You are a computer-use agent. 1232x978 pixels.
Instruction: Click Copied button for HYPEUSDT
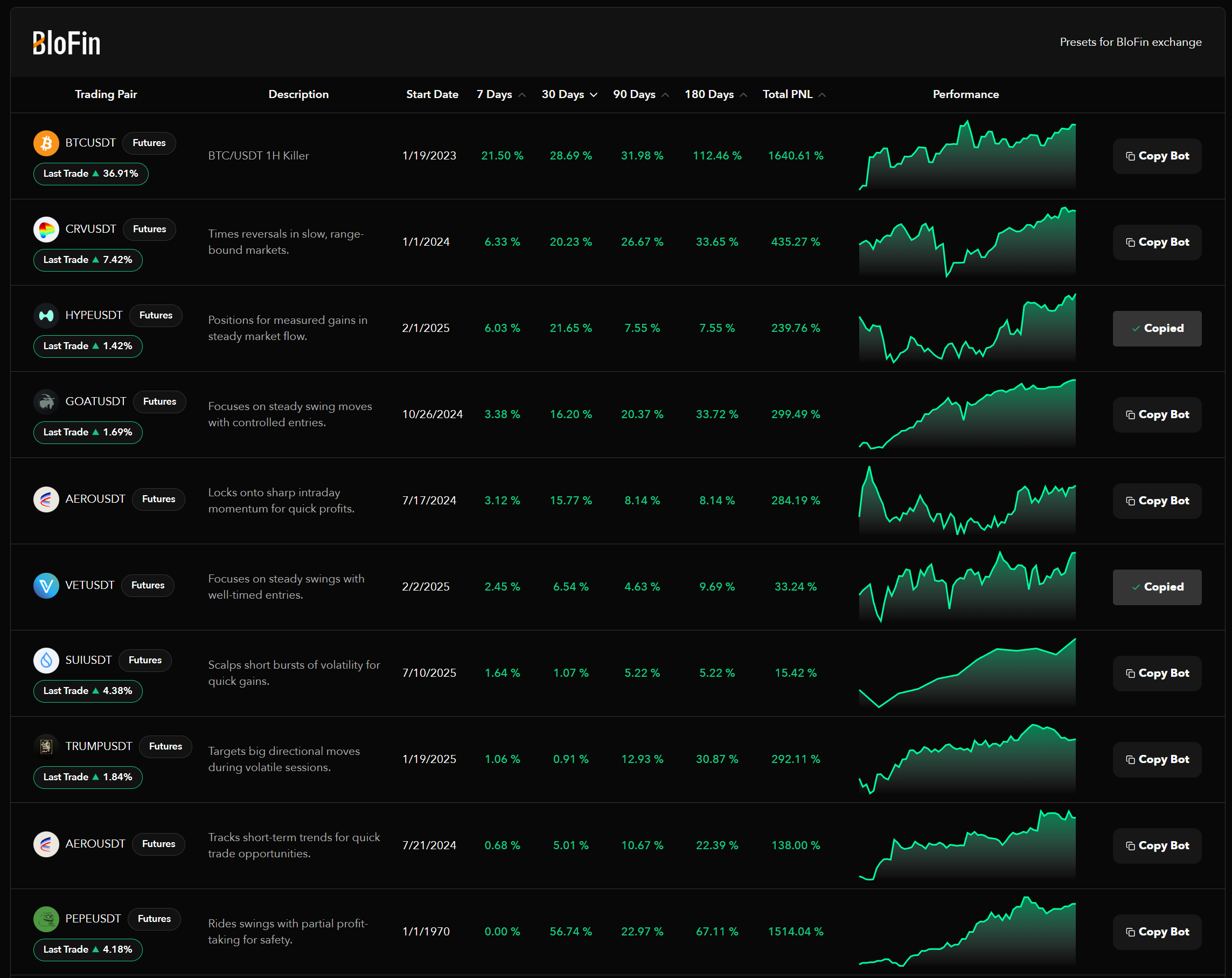1157,329
